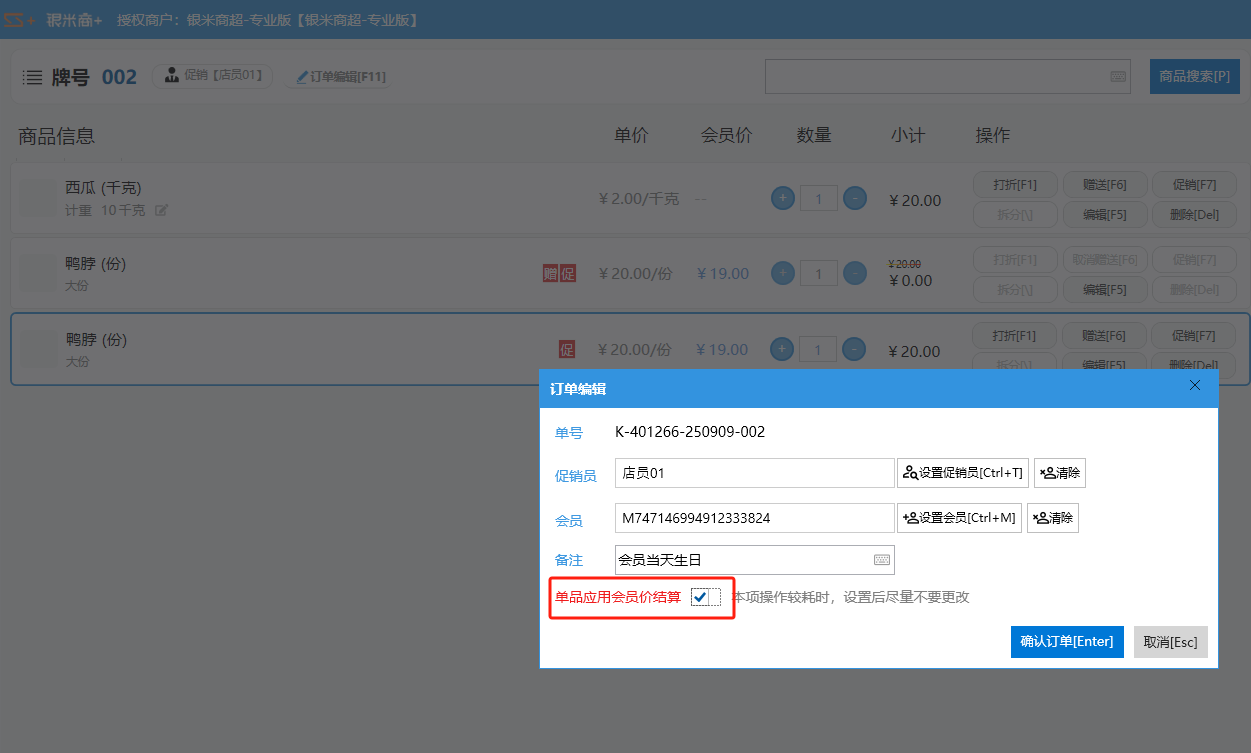Open 订单编辑[F11] in the header
The image size is (1251, 753).
point(340,77)
